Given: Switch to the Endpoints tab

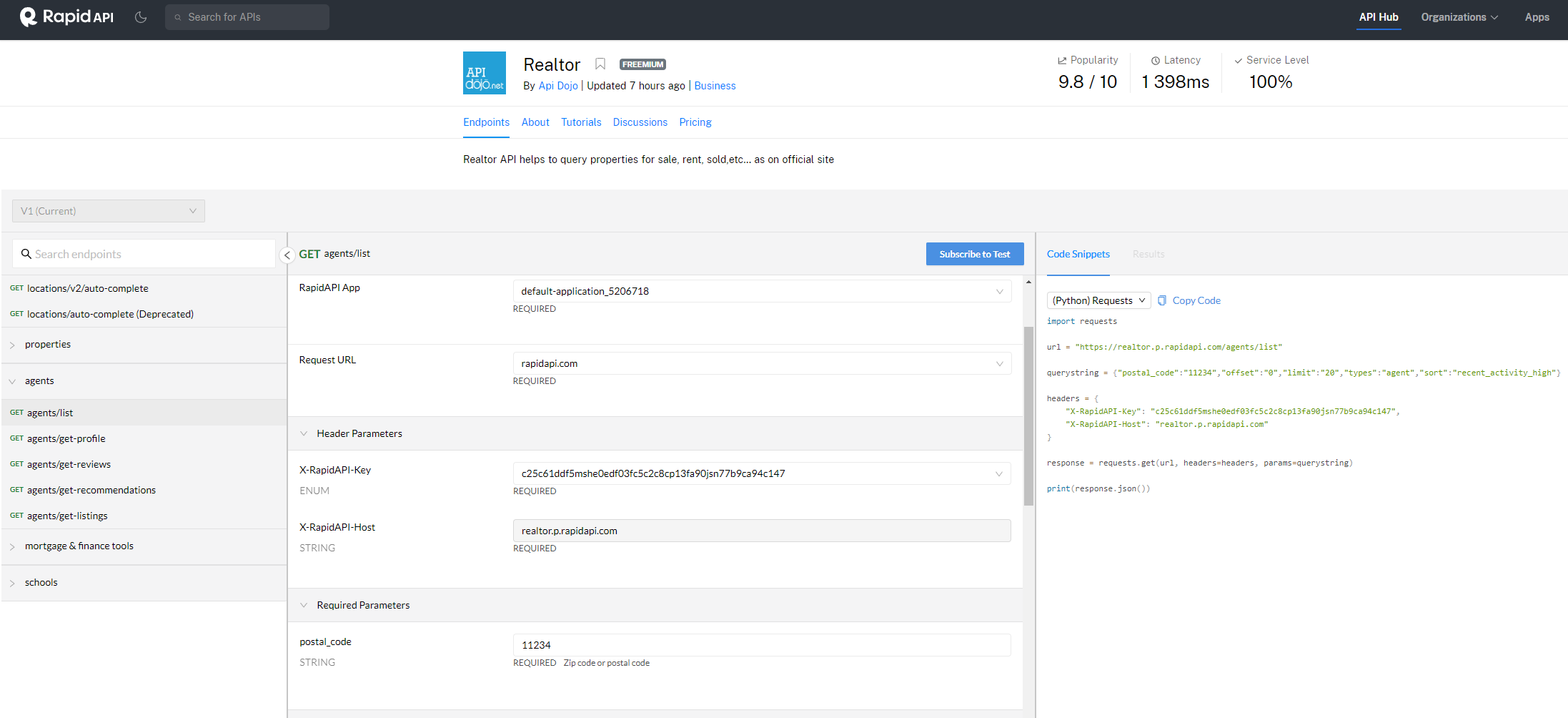Looking at the screenshot, I should point(486,122).
